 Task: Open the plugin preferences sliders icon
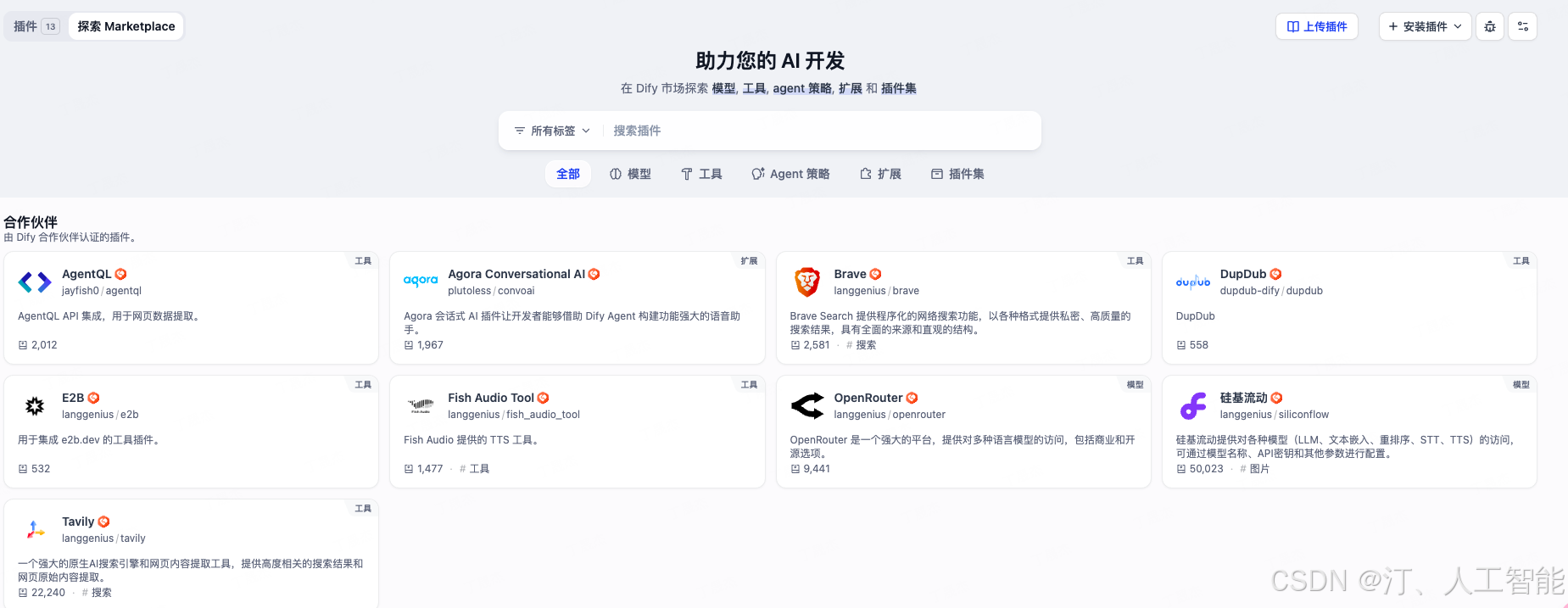(x=1523, y=26)
